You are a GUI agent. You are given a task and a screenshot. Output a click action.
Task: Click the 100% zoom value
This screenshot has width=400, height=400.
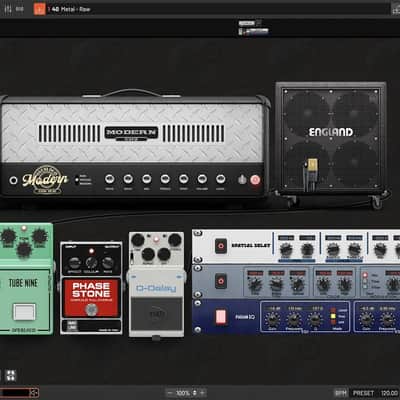point(183,393)
